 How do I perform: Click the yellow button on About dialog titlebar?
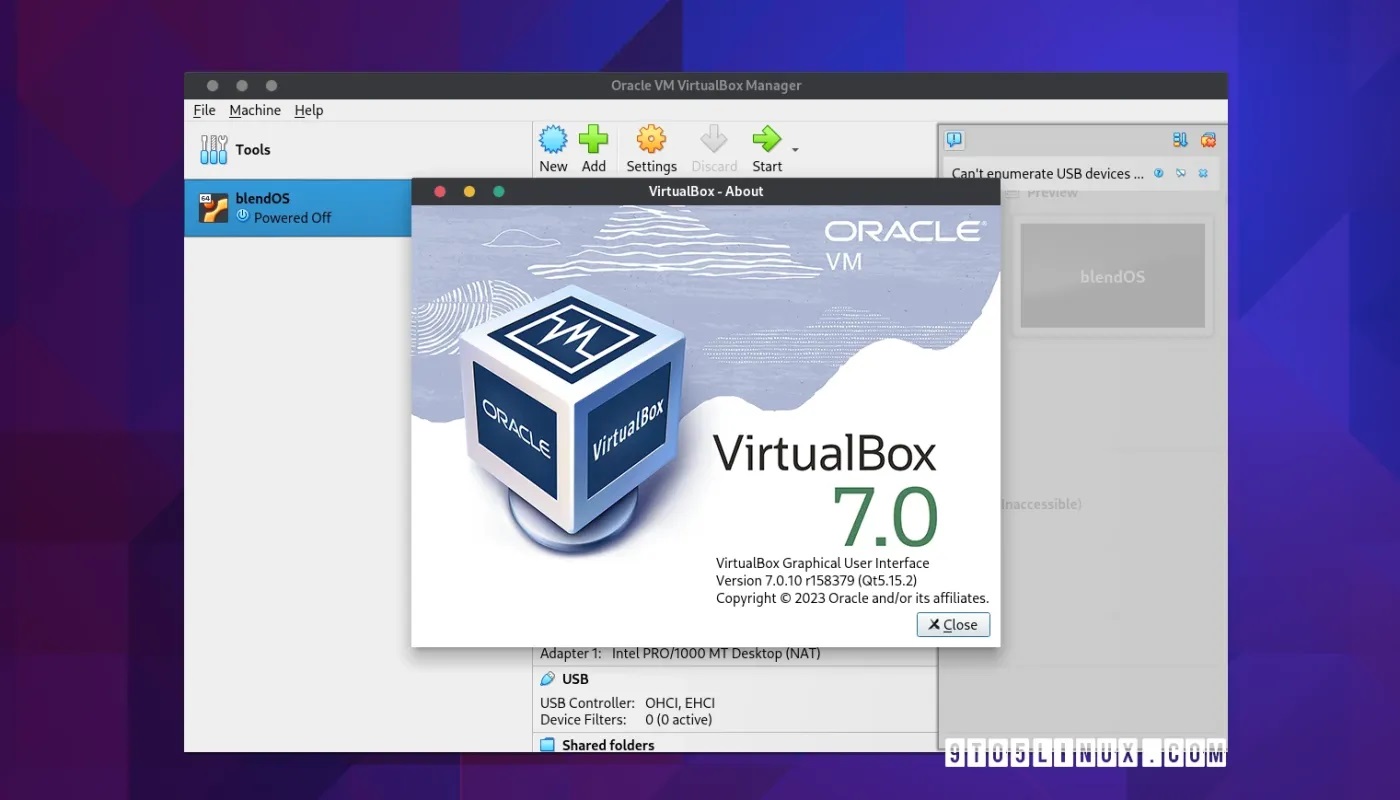click(x=469, y=191)
